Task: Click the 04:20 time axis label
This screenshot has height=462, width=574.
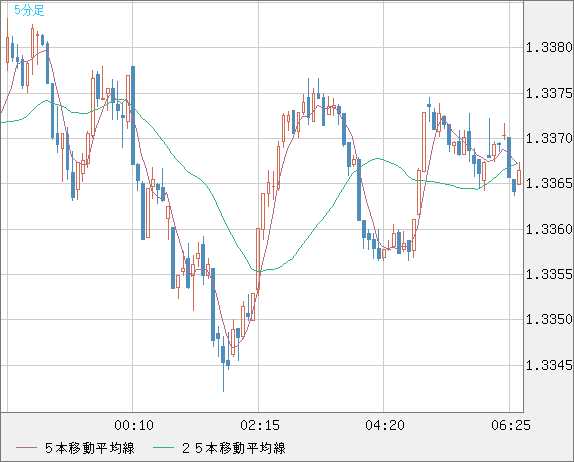Action: click(385, 425)
